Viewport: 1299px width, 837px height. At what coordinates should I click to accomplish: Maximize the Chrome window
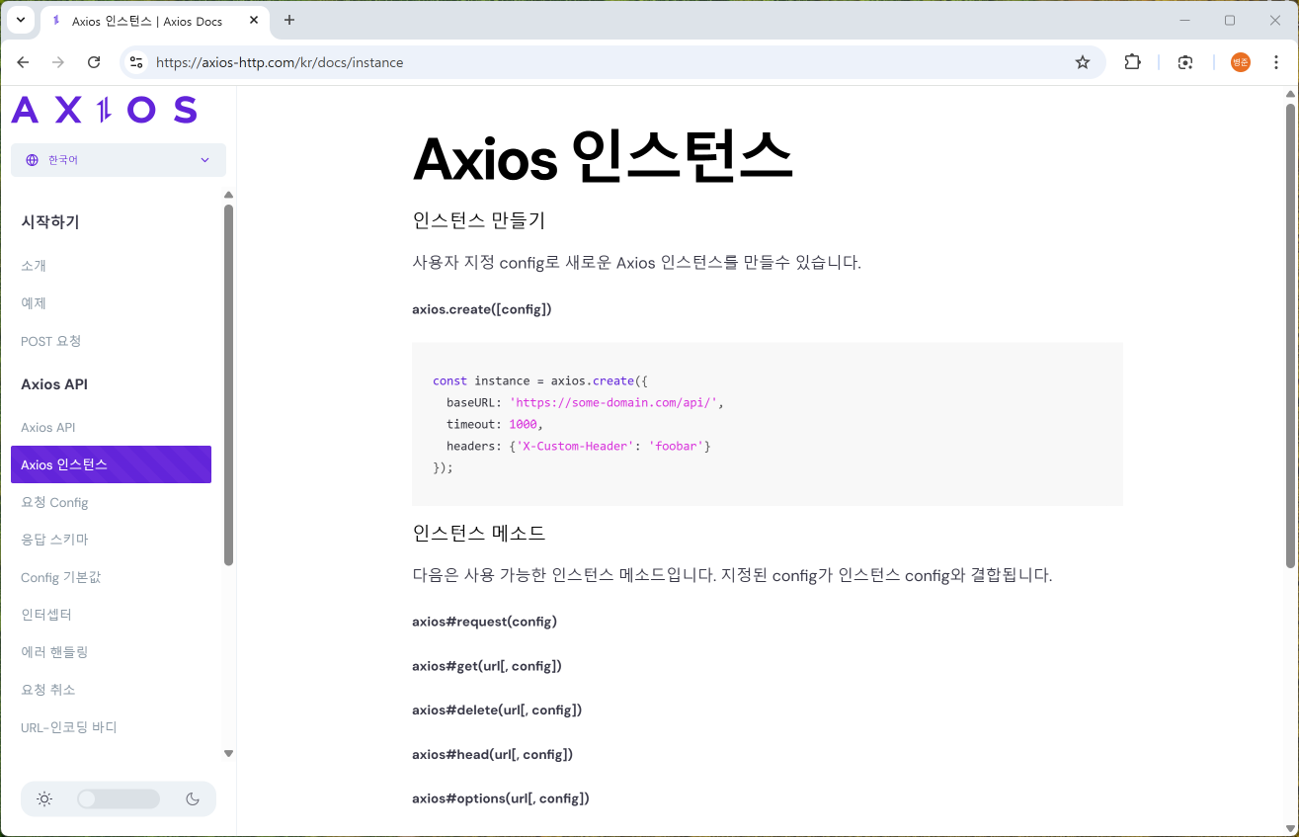[x=1230, y=20]
